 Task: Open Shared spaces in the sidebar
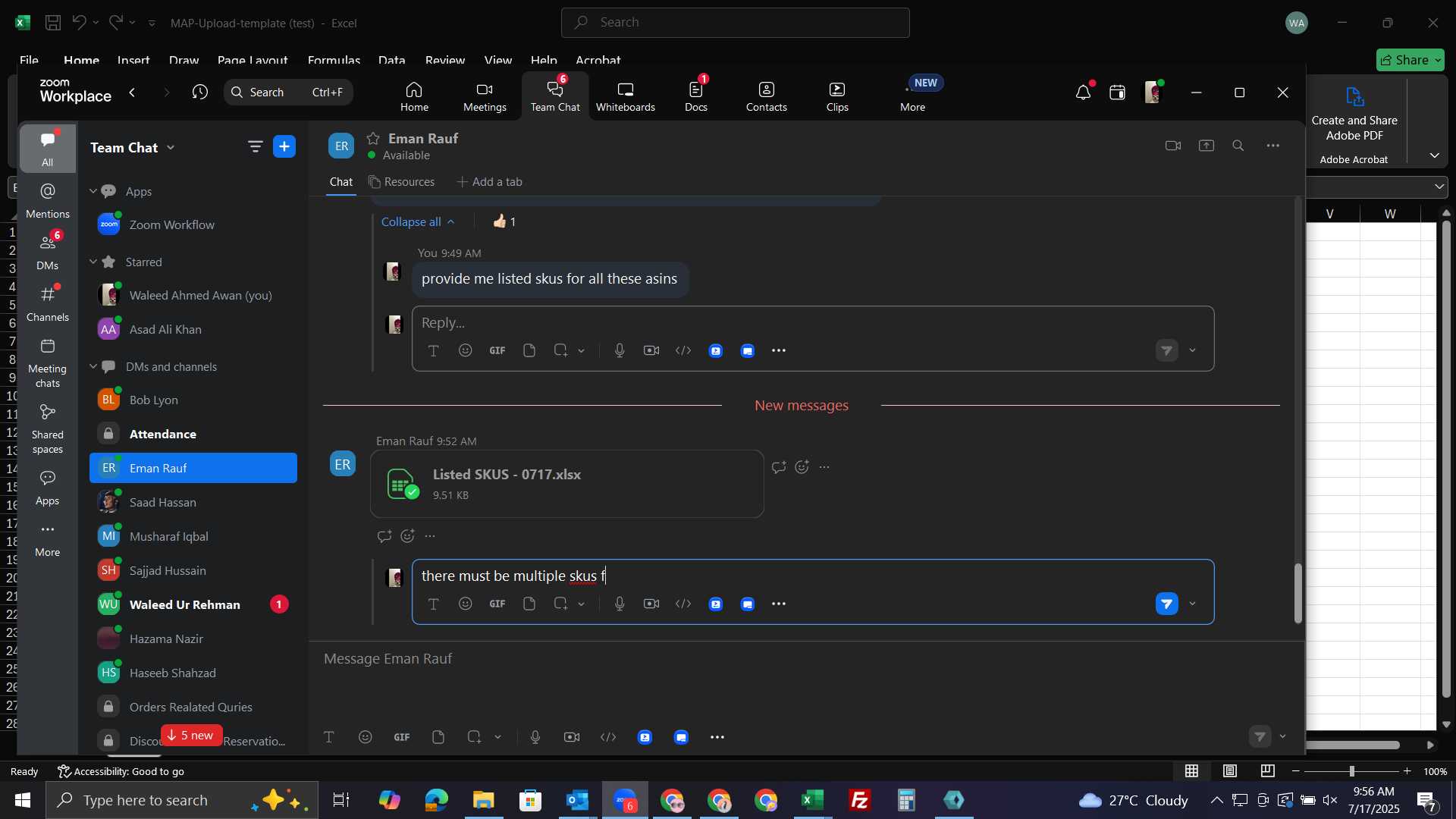(48, 428)
